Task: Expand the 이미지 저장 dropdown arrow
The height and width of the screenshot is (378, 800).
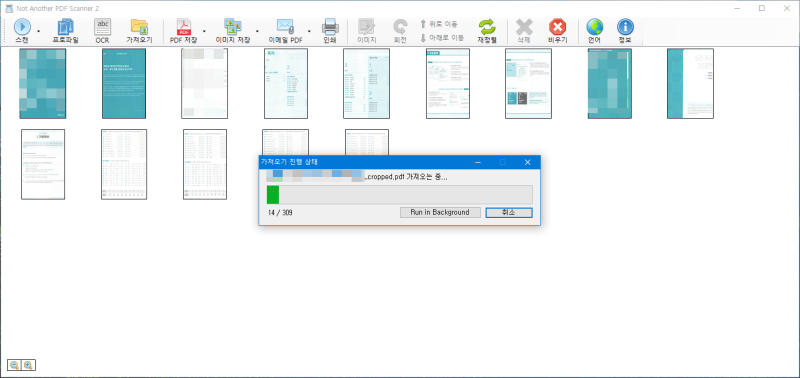Action: (x=257, y=31)
